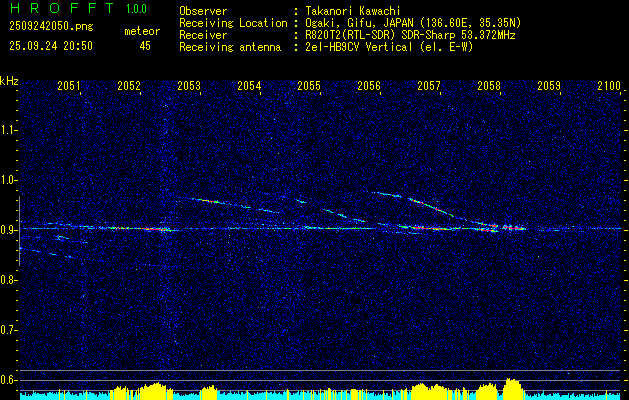Click the kHz axis unit label
629x400 pixels.
click(x=9, y=81)
